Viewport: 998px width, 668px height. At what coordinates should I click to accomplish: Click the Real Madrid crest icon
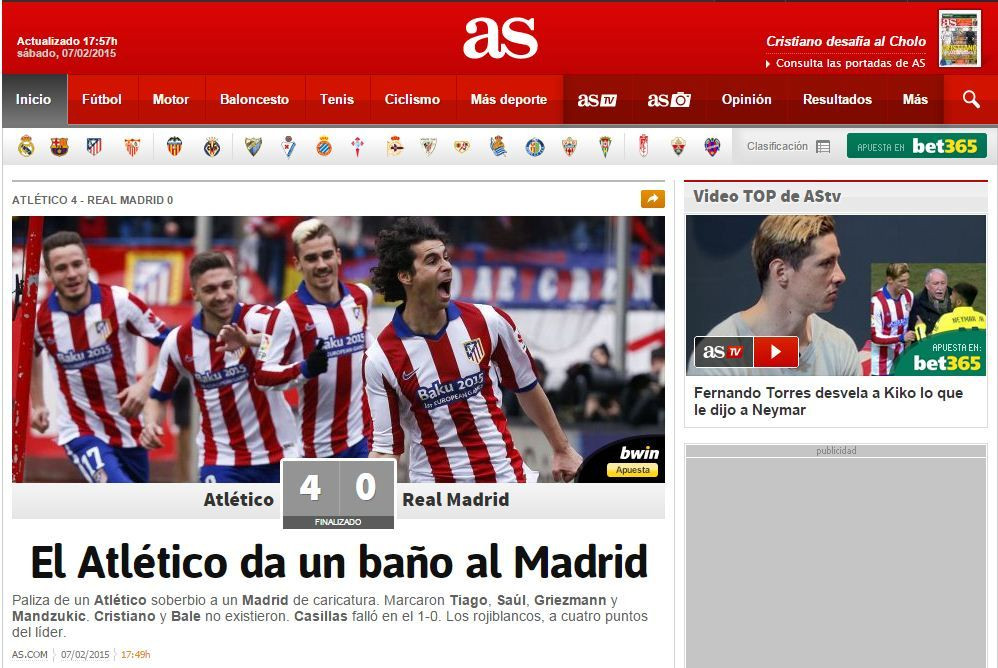tap(26, 147)
